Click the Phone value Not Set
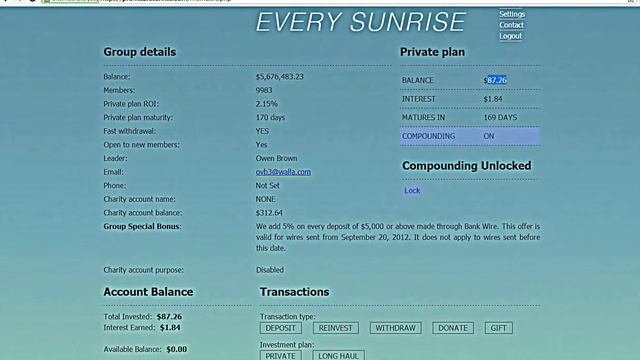The image size is (640, 360). [267, 186]
